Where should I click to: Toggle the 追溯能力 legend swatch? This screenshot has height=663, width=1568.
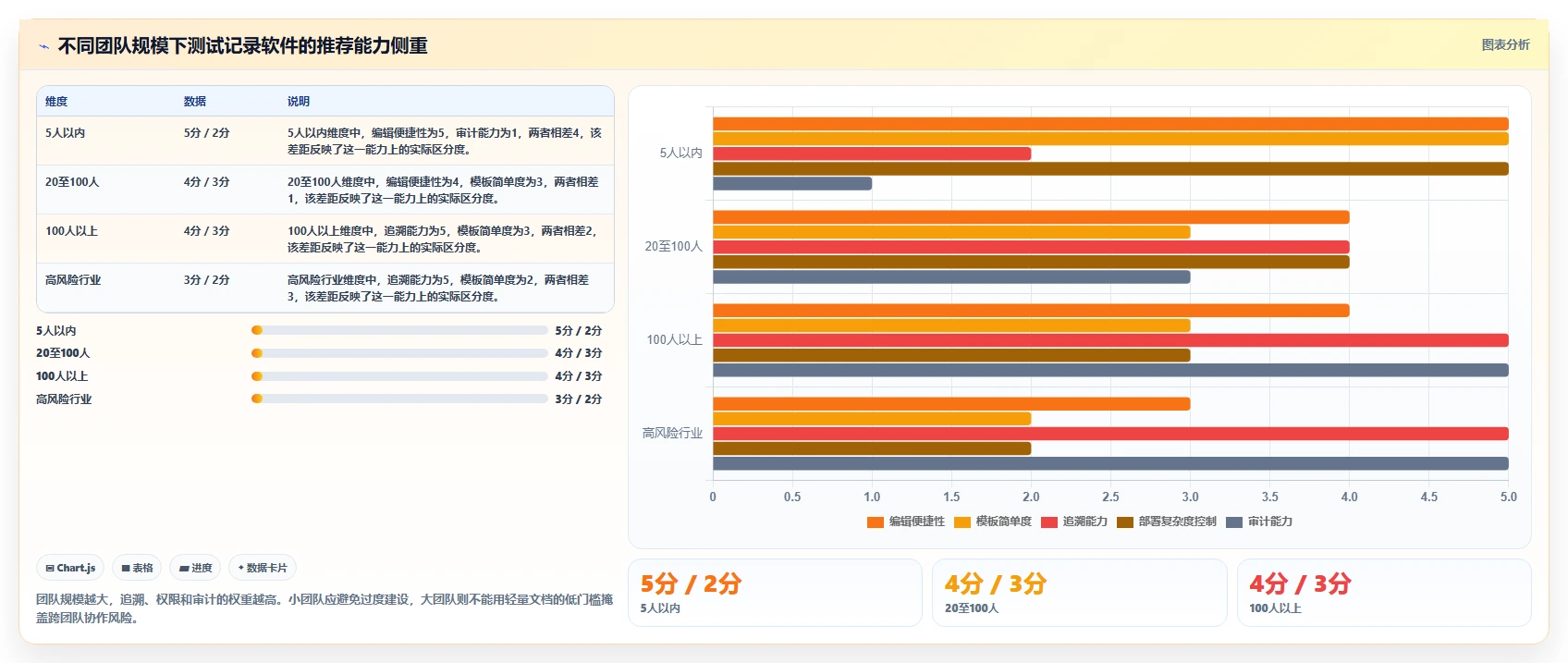(x=1048, y=522)
